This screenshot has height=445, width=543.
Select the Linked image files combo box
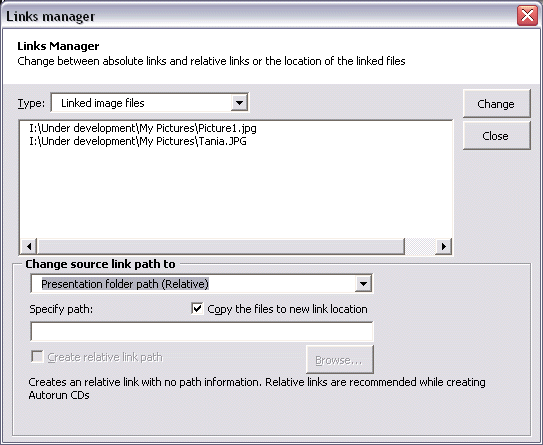click(150, 103)
